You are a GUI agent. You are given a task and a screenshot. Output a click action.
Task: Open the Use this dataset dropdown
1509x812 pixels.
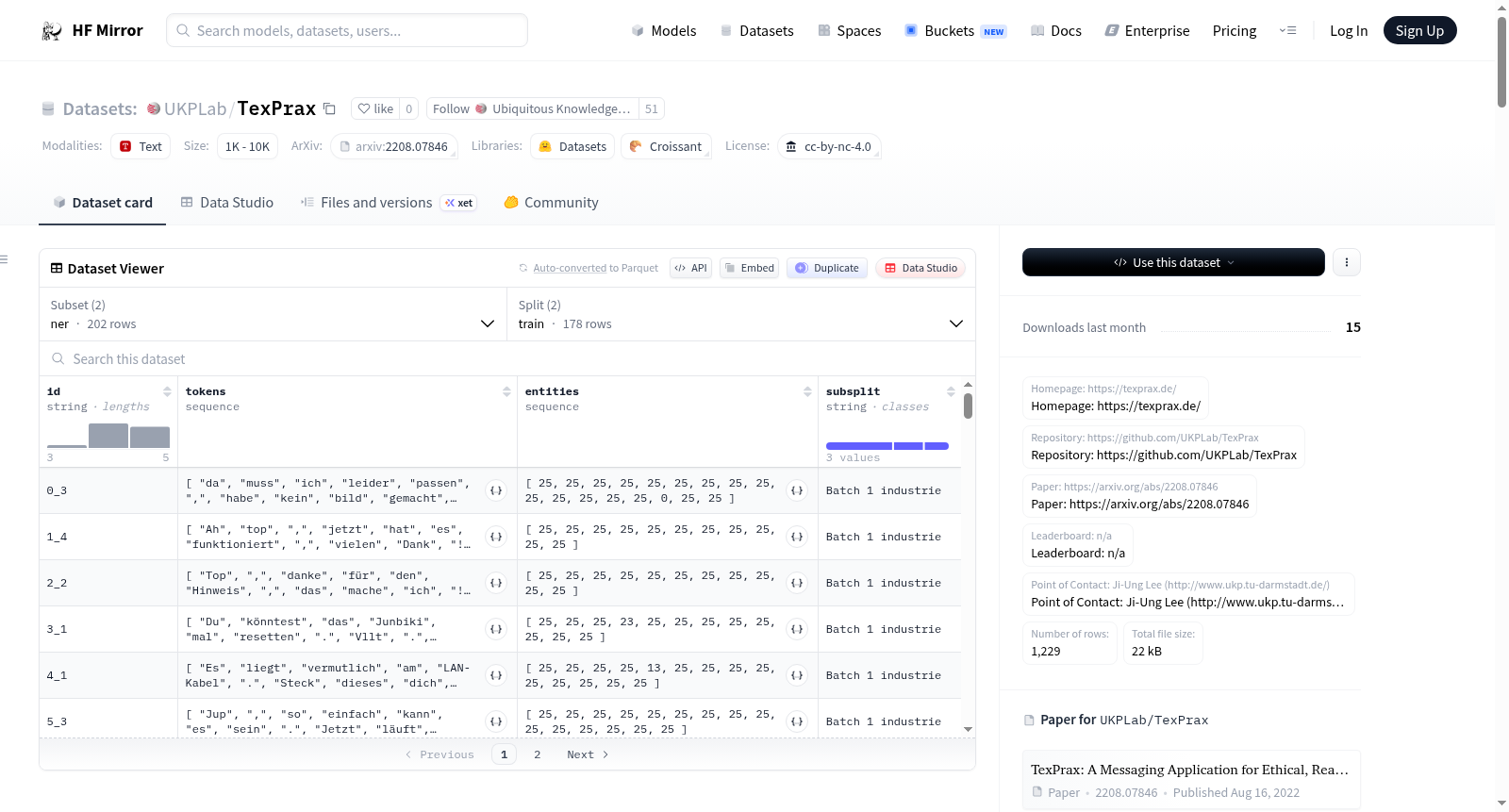coord(1173,262)
